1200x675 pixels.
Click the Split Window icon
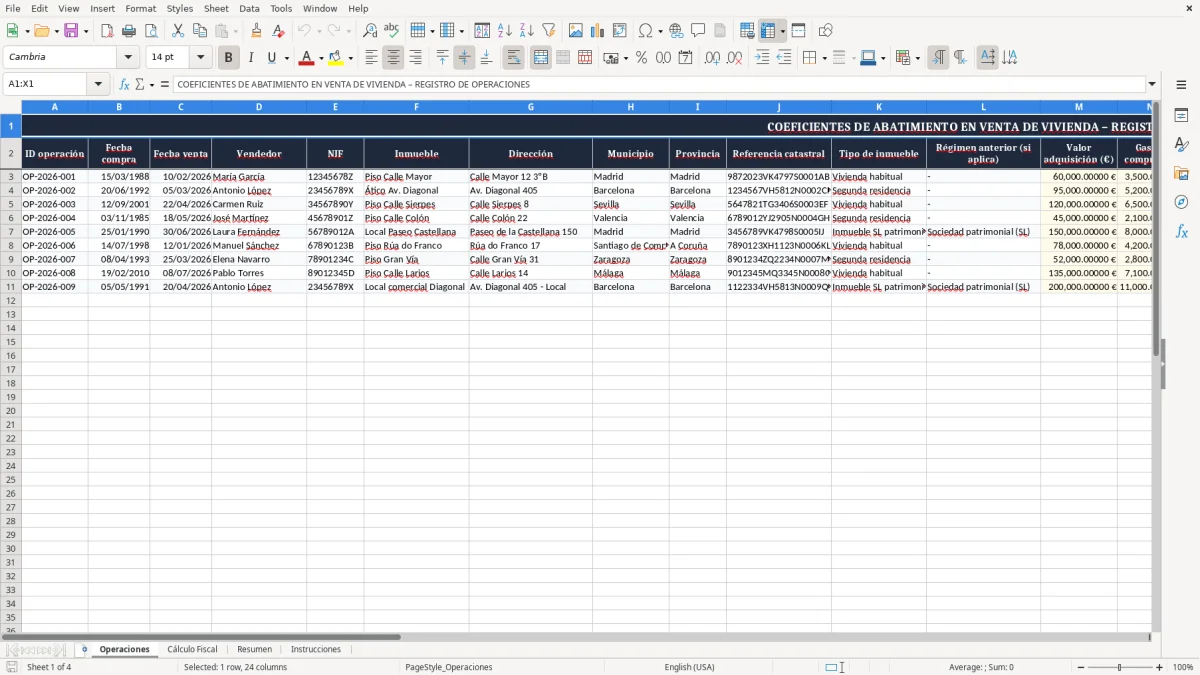pos(799,31)
